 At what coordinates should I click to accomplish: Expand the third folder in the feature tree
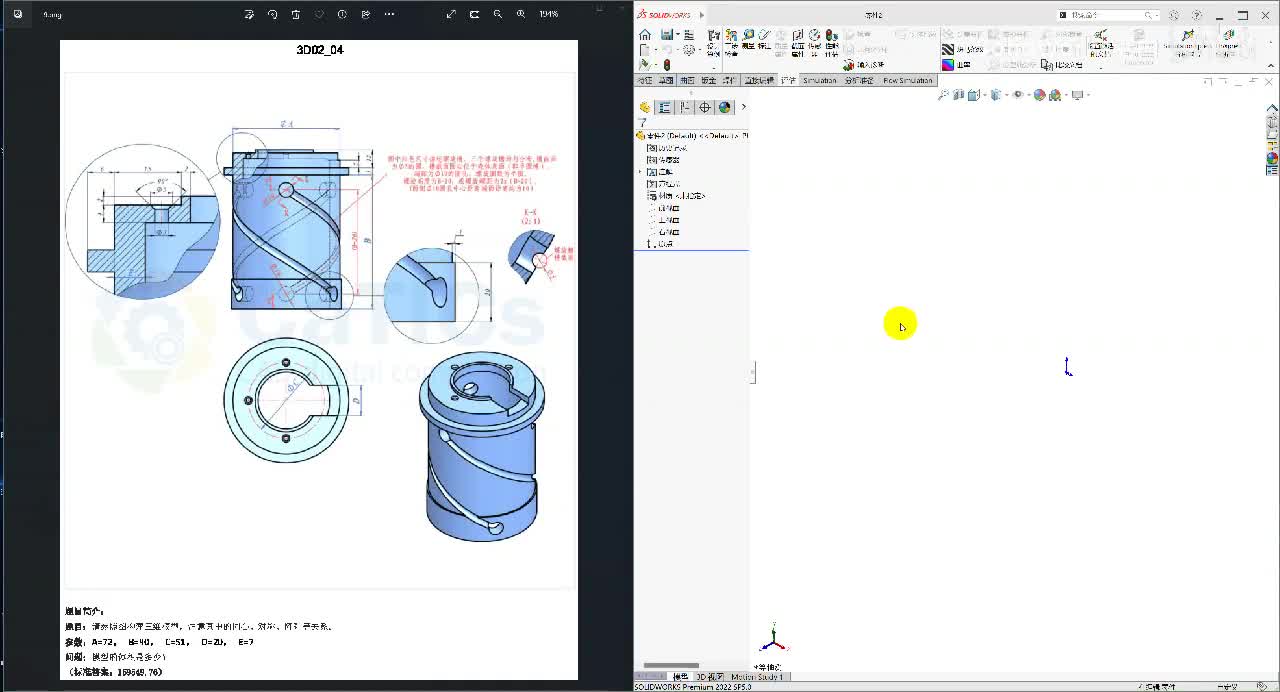(640, 172)
